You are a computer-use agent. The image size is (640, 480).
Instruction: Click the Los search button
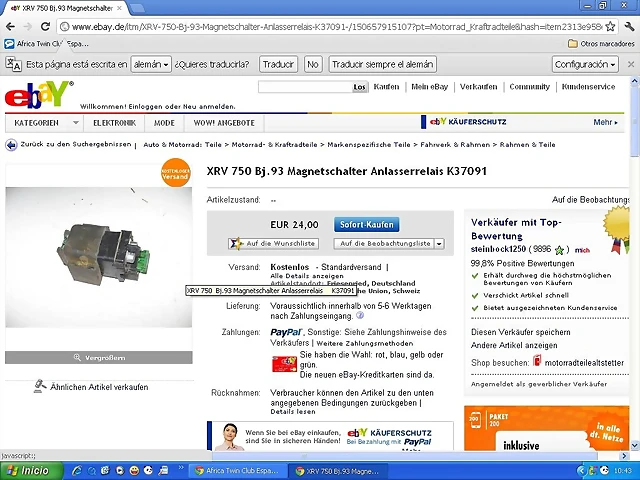(360, 87)
